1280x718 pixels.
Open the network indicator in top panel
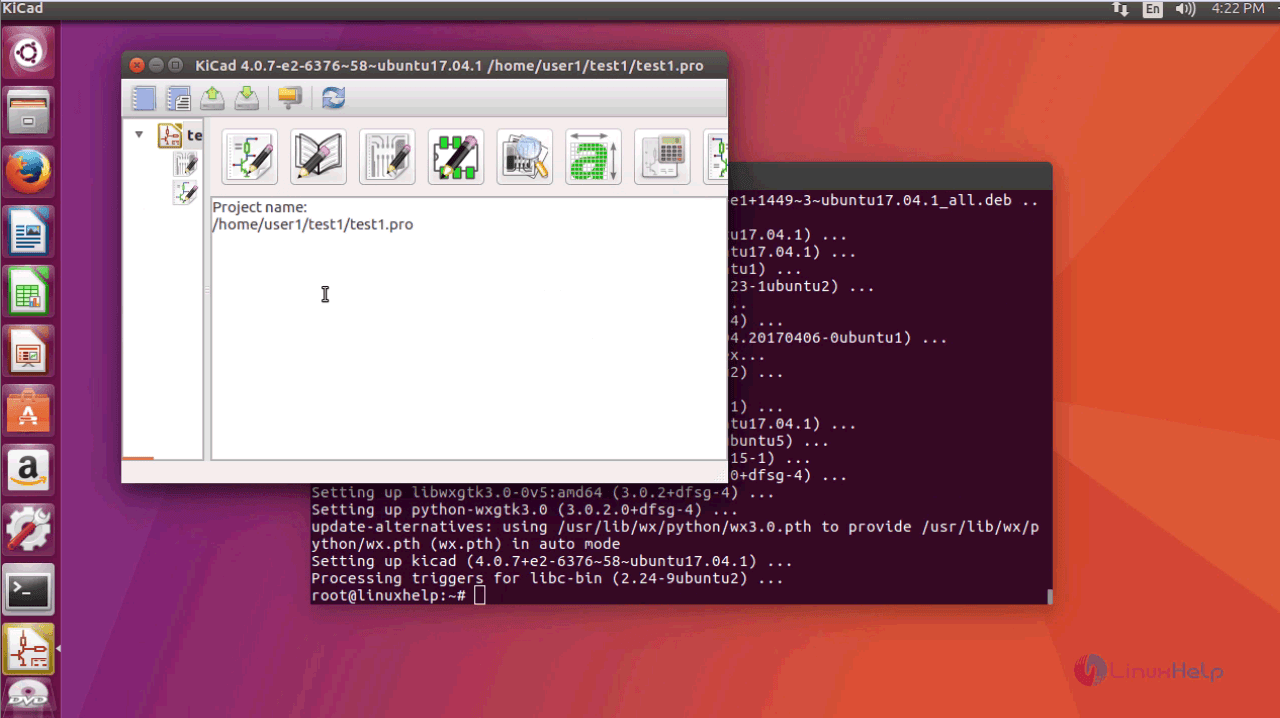[1119, 9]
